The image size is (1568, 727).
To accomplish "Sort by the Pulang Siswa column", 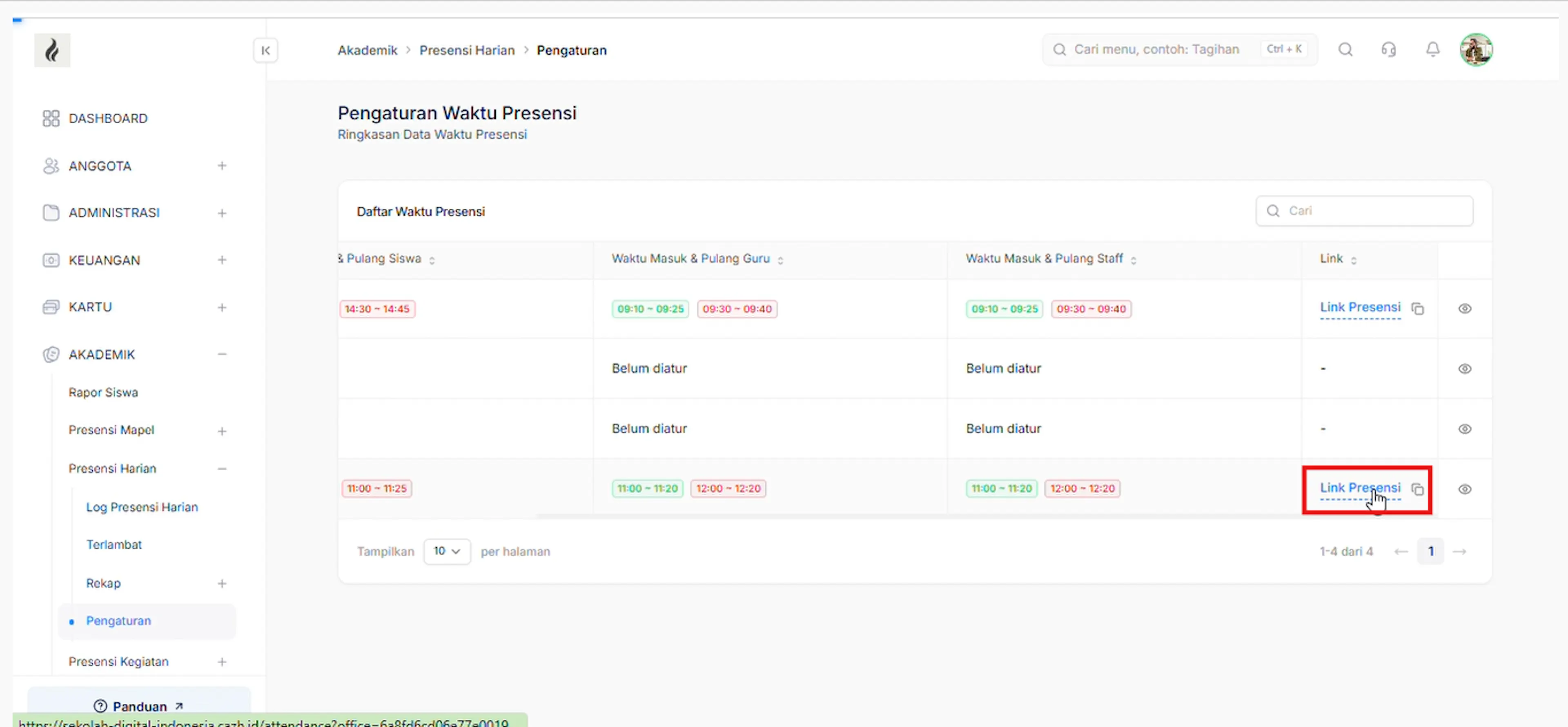I will coord(432,260).
